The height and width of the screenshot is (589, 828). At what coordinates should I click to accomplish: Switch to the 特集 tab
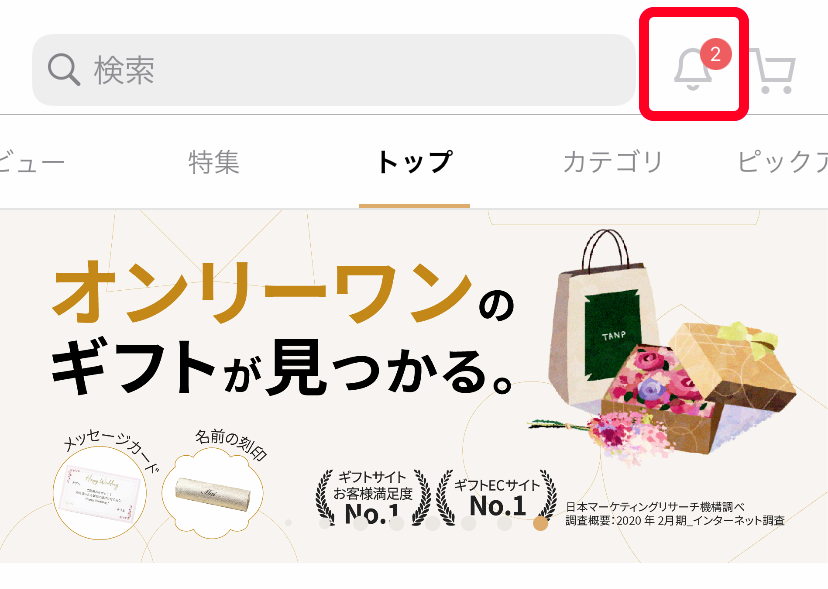(214, 162)
